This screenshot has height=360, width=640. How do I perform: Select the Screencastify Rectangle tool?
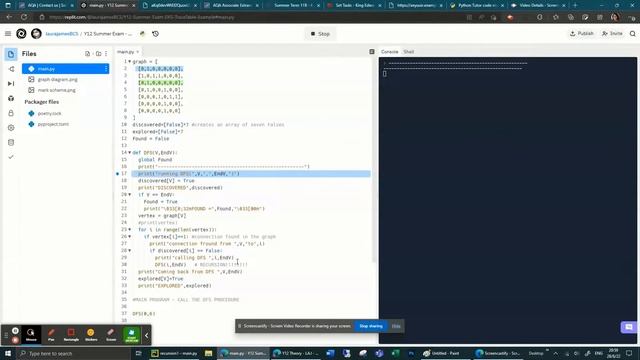(x=71, y=335)
